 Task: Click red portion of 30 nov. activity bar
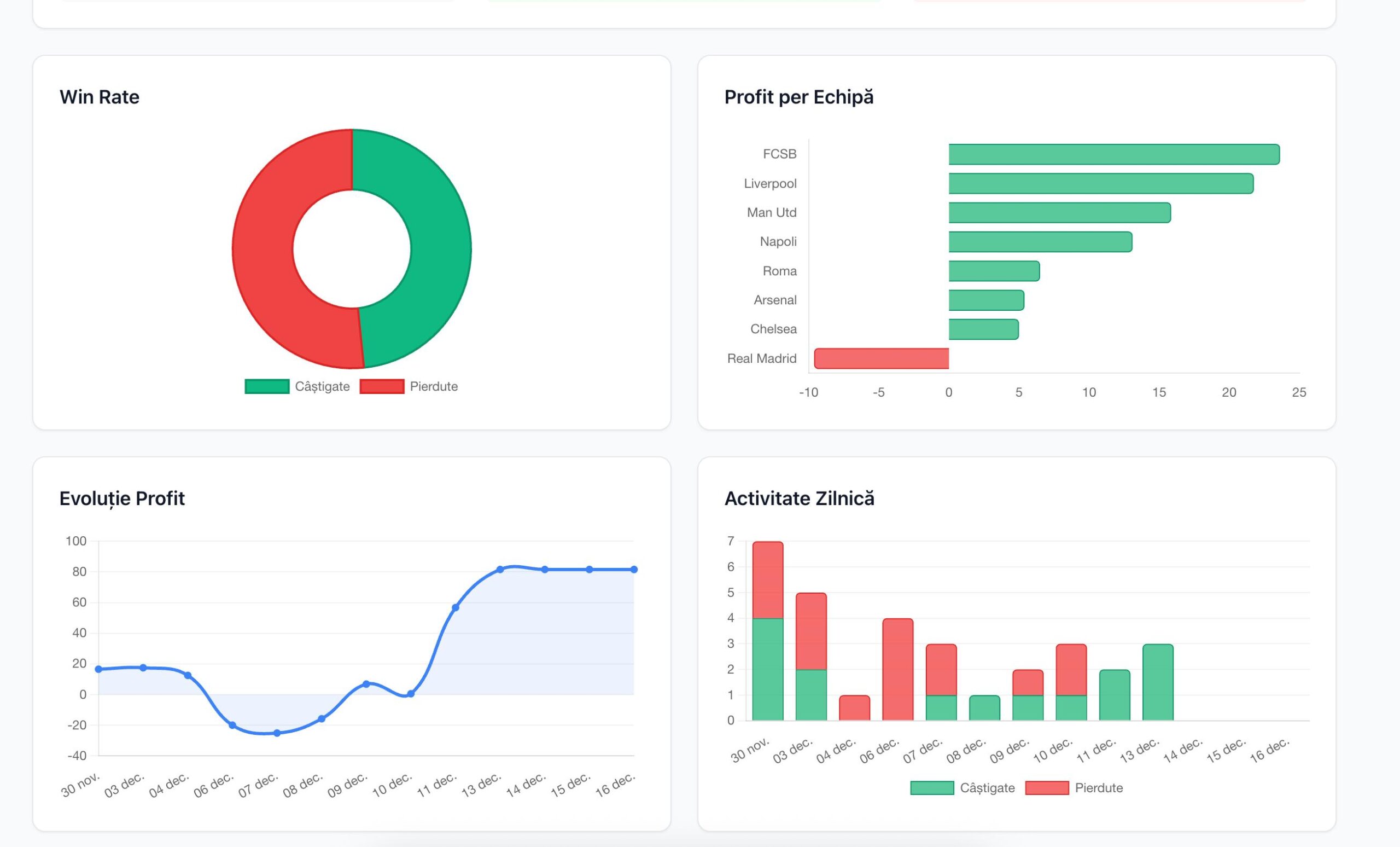click(768, 580)
